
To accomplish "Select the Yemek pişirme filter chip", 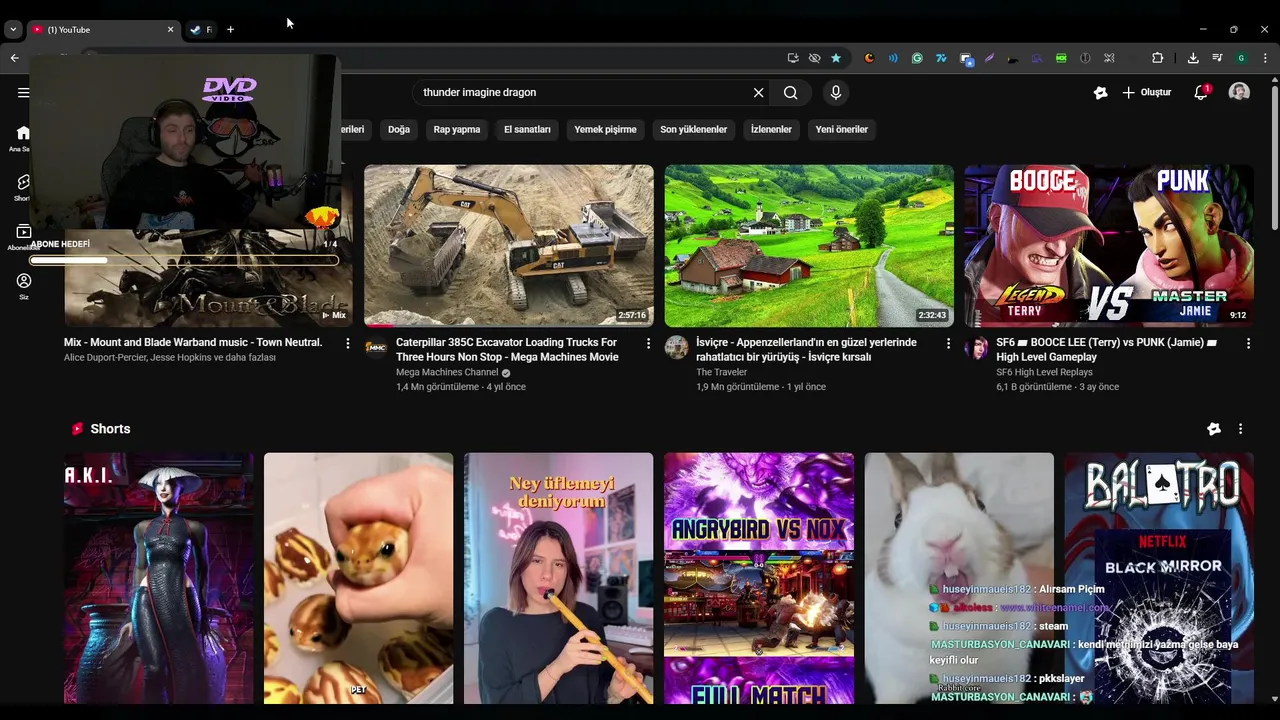I will pos(605,129).
